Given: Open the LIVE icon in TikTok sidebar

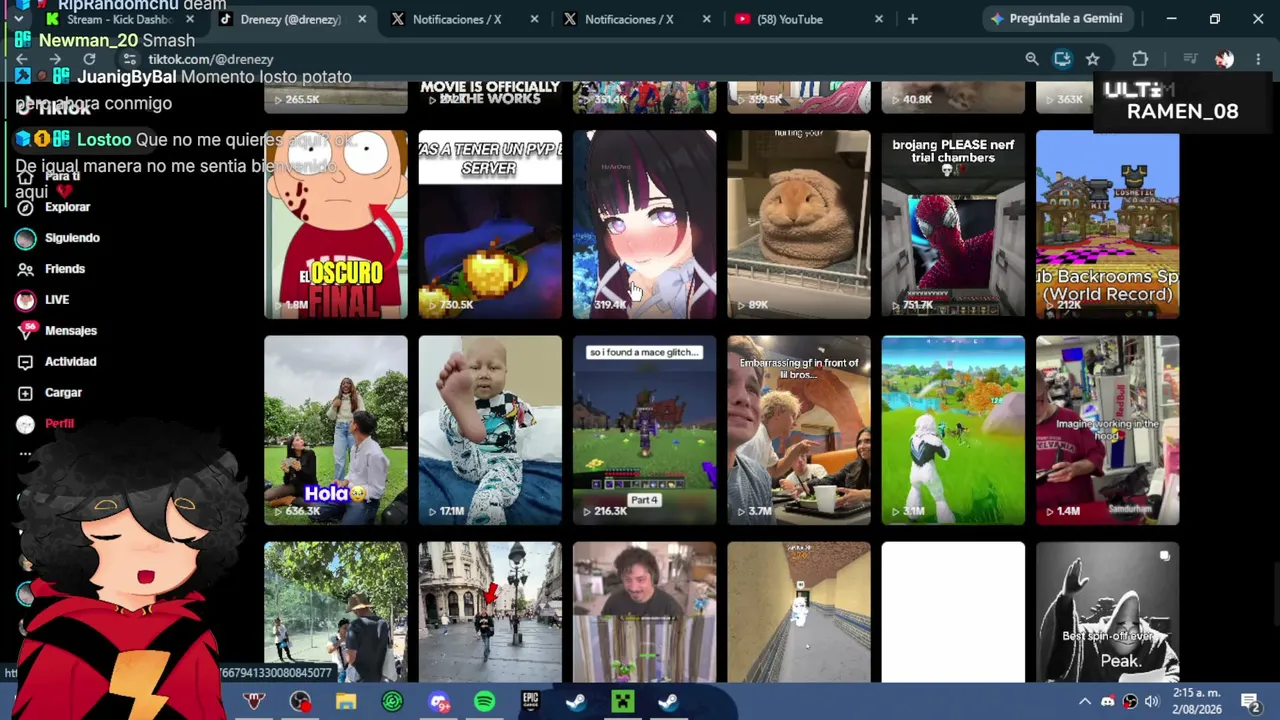Looking at the screenshot, I should pyautogui.click(x=25, y=300).
